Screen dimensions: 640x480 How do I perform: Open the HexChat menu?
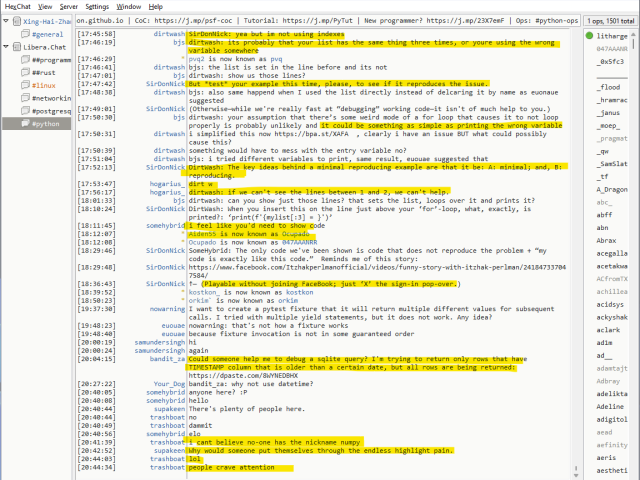(x=18, y=7)
